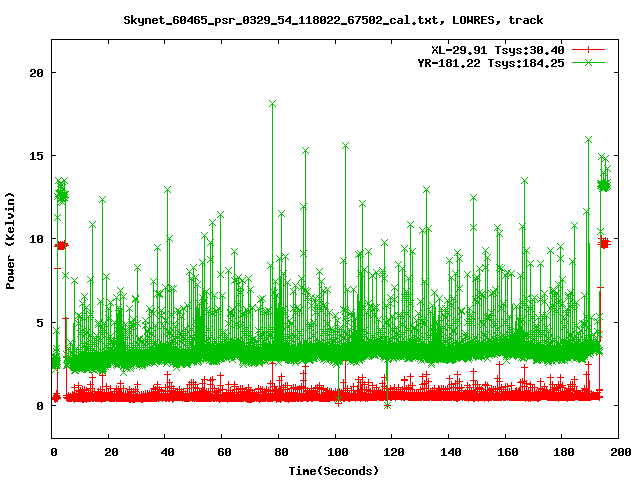Click the y-axis tick label 10
Image resolution: width=640 pixels, height=480 pixels.
click(x=36, y=239)
